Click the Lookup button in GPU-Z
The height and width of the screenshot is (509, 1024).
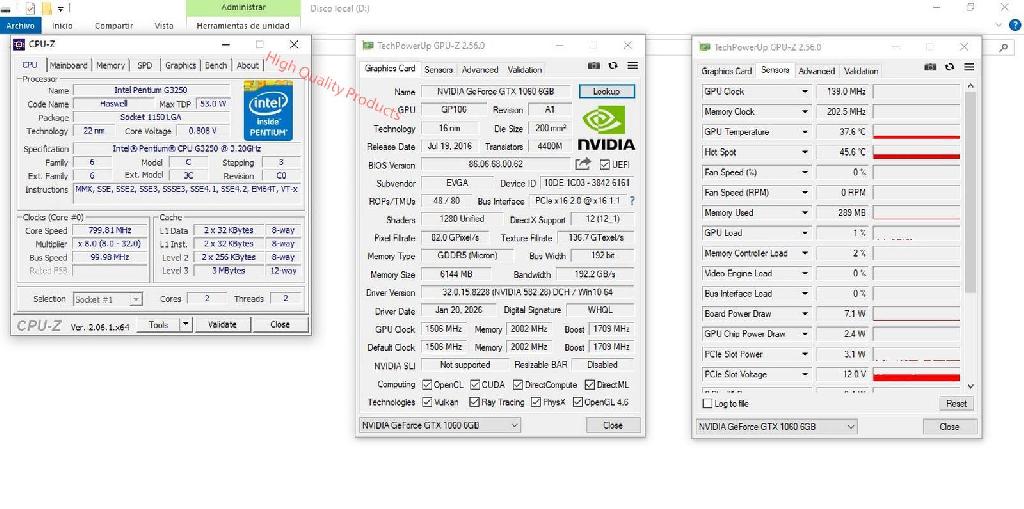tap(606, 92)
